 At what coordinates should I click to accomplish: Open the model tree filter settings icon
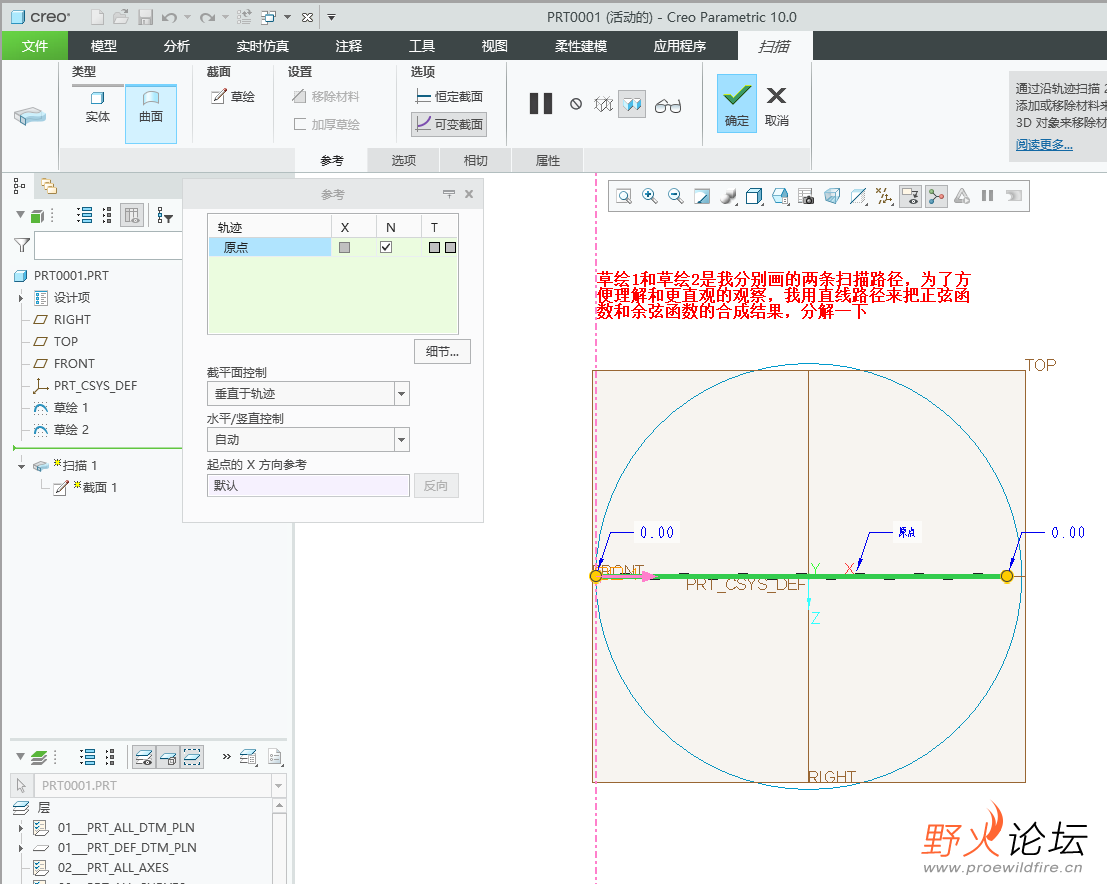point(164,215)
